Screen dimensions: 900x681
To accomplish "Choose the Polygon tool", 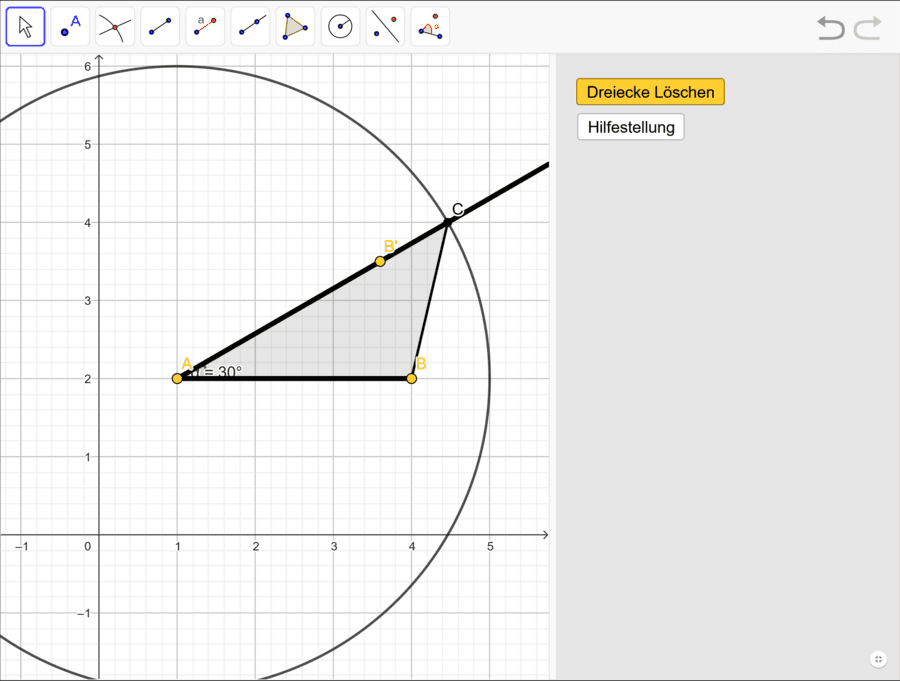I will (295, 27).
